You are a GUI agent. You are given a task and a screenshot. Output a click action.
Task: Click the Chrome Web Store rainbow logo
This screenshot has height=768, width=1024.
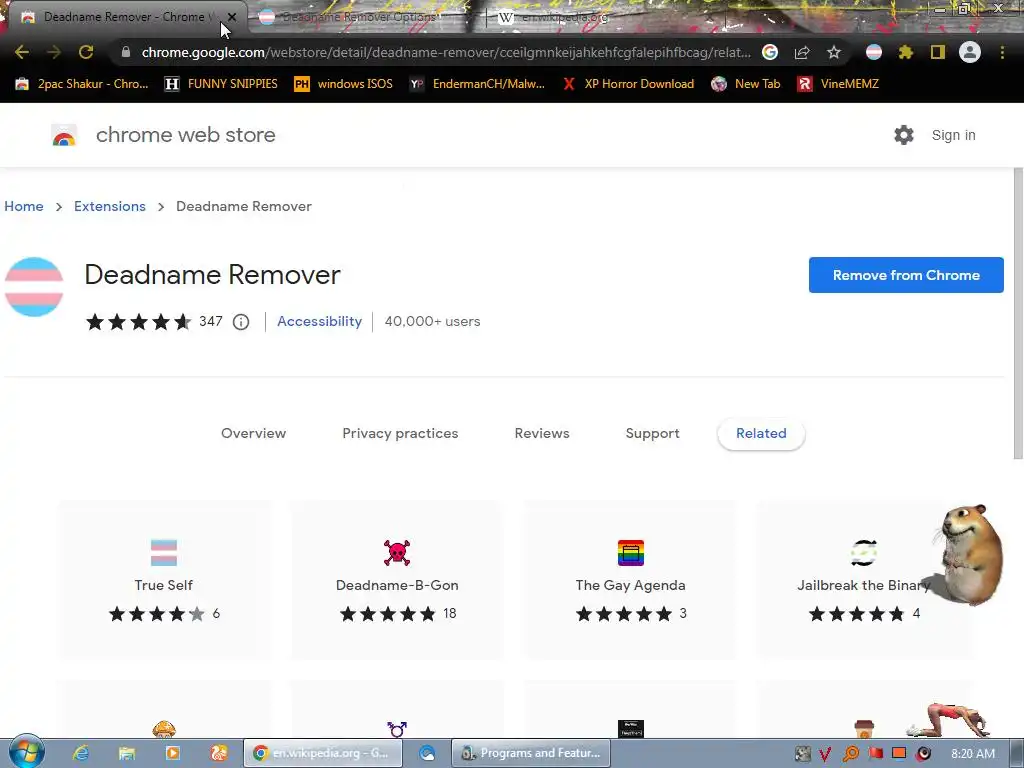pyautogui.click(x=64, y=135)
